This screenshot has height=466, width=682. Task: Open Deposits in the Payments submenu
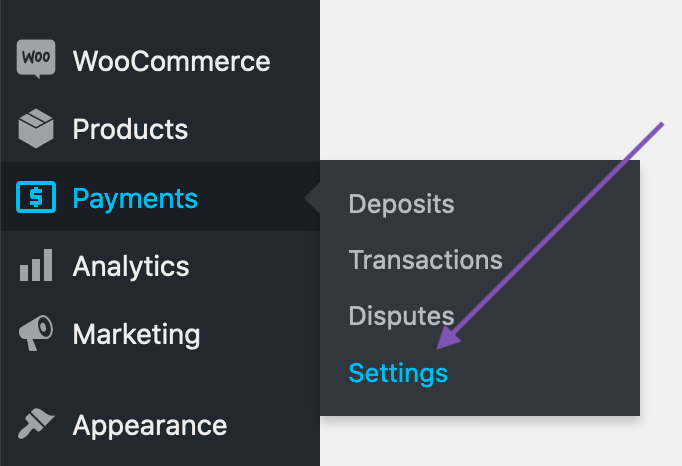click(401, 204)
